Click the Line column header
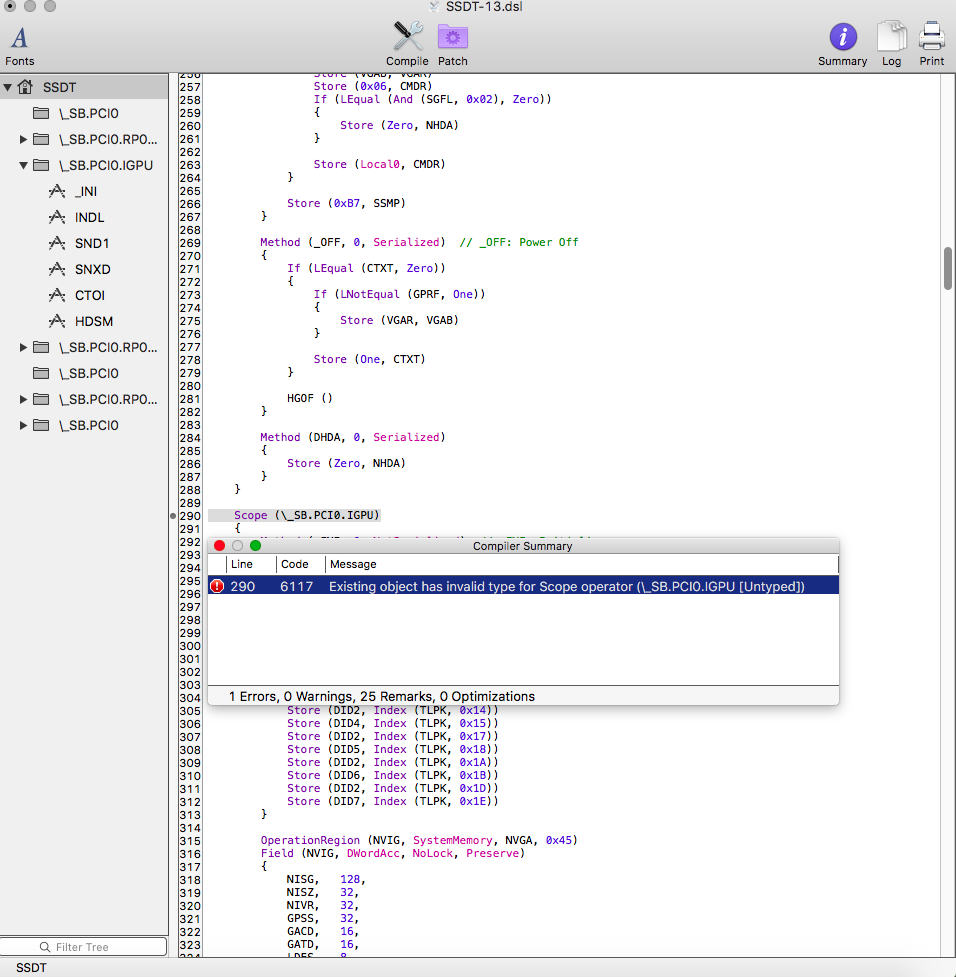 point(241,564)
